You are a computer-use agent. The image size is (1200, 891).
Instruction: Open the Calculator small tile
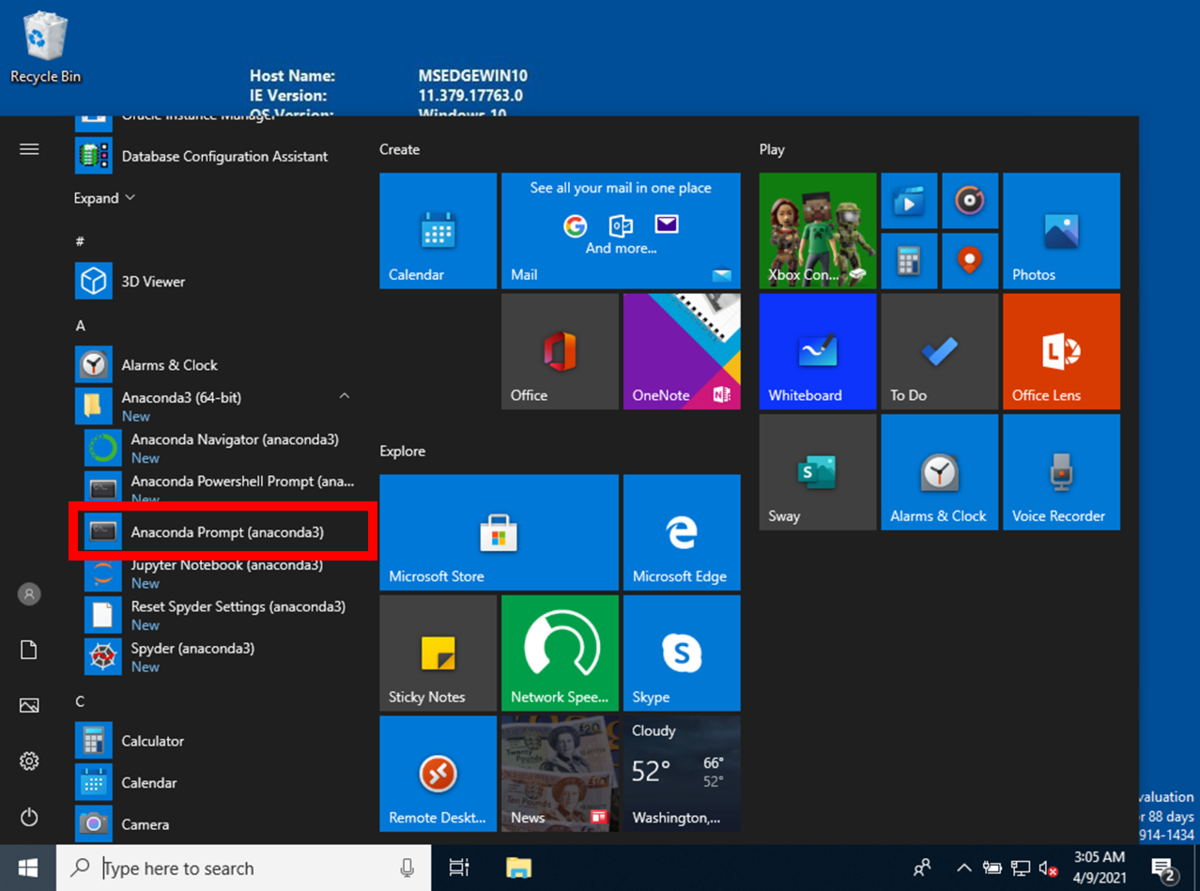(x=909, y=261)
